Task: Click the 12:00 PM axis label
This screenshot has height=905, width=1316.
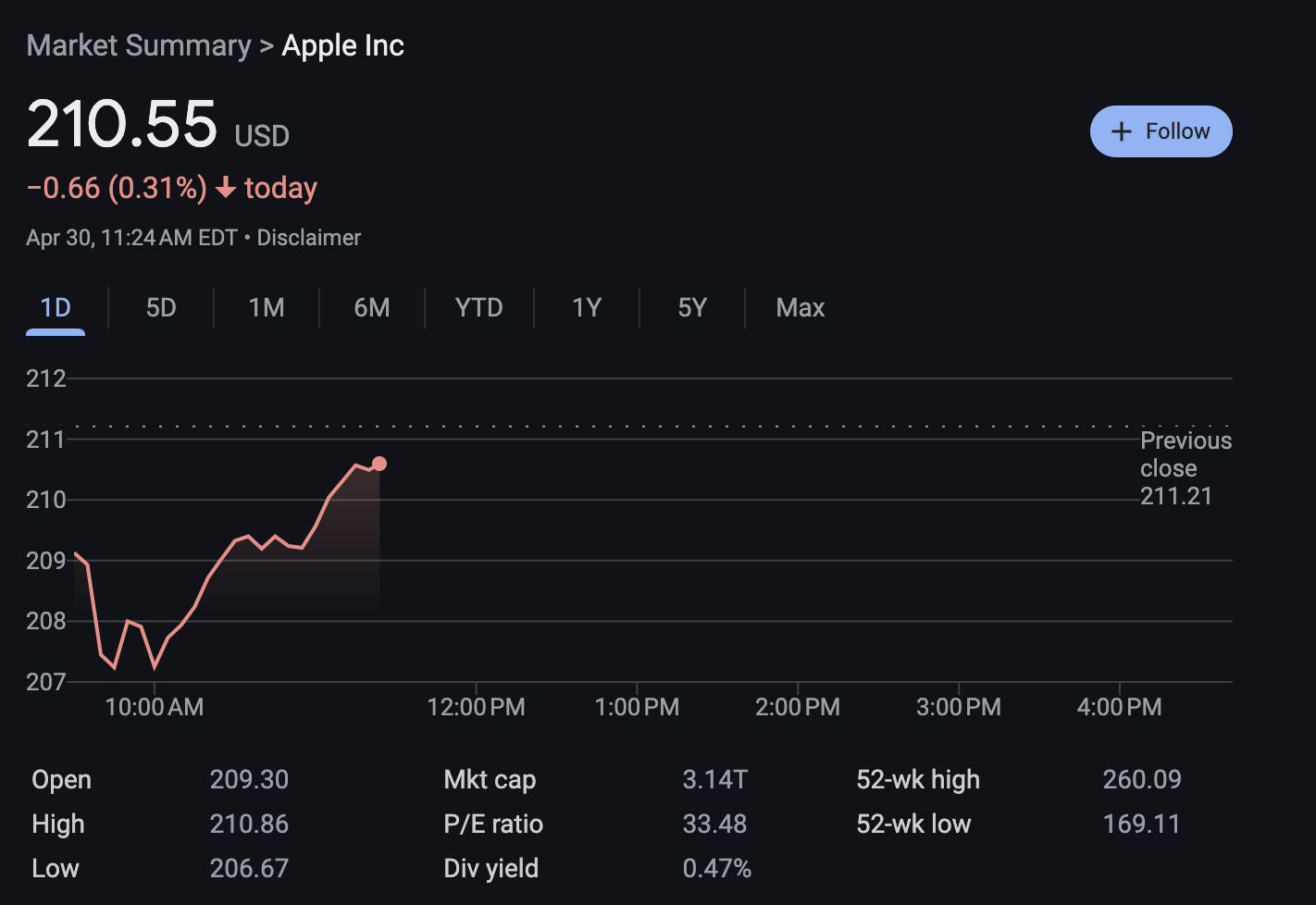Action: click(x=476, y=707)
